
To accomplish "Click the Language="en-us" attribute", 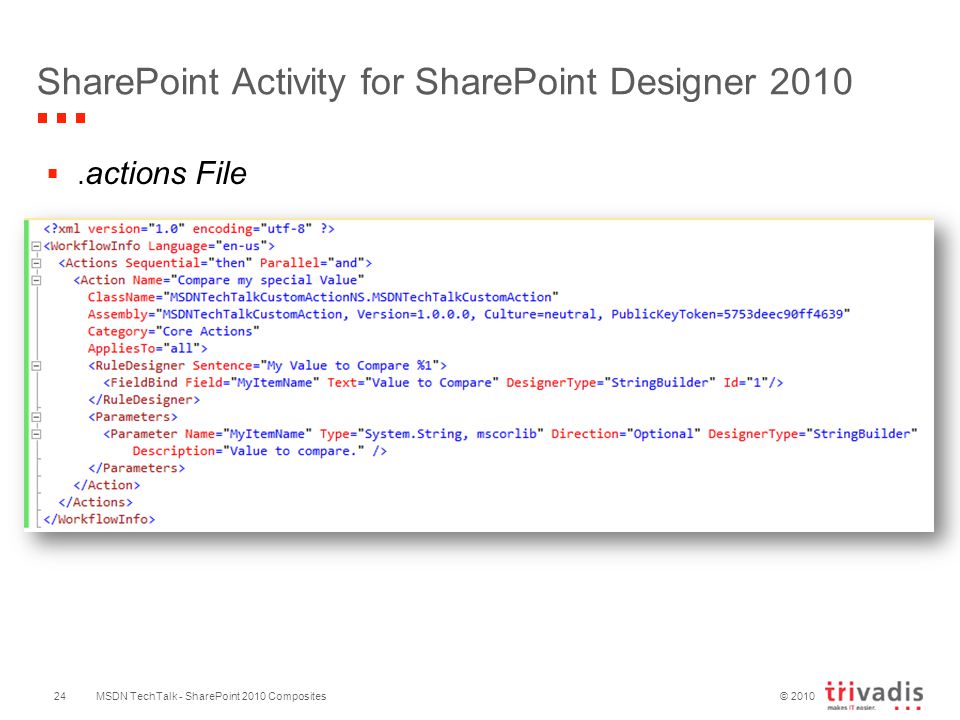I will point(208,246).
